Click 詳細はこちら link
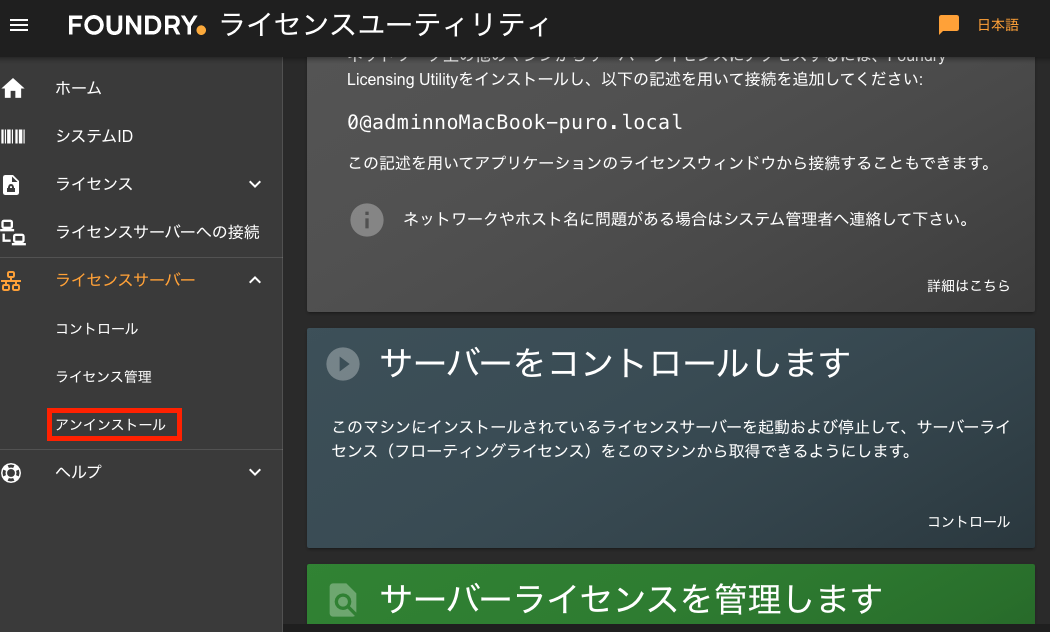The image size is (1050, 632). point(968,286)
